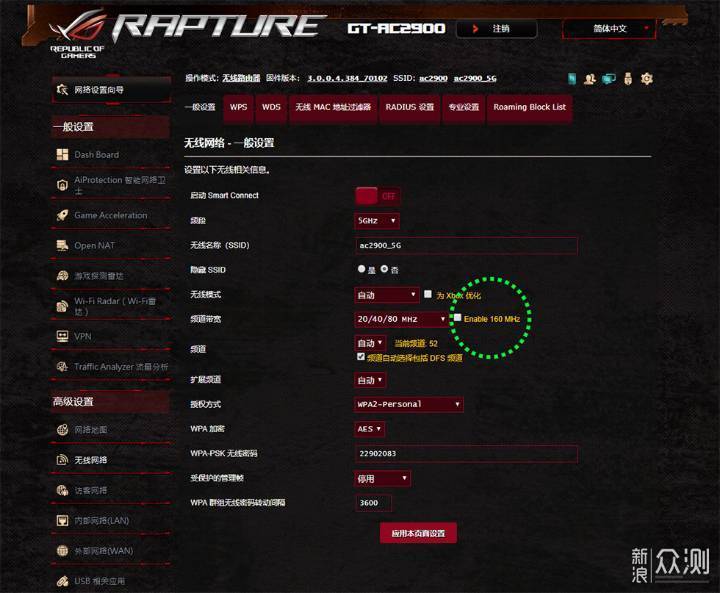Click the Wi-Fi Radar sidebar icon
720x593 pixels.
pyautogui.click(x=62, y=306)
